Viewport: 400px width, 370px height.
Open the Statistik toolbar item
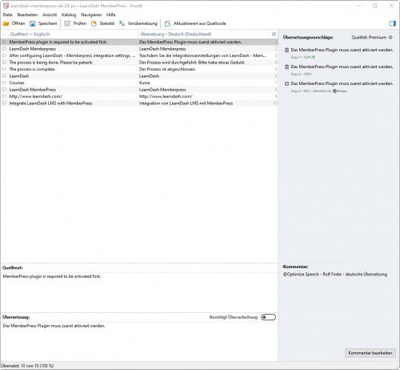pos(103,23)
